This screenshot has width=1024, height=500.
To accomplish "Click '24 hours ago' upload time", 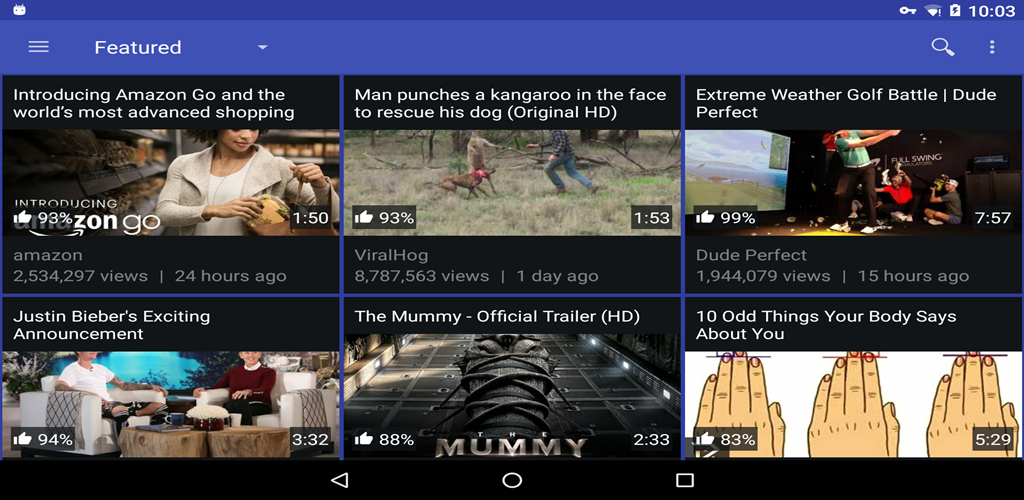I will tap(231, 276).
